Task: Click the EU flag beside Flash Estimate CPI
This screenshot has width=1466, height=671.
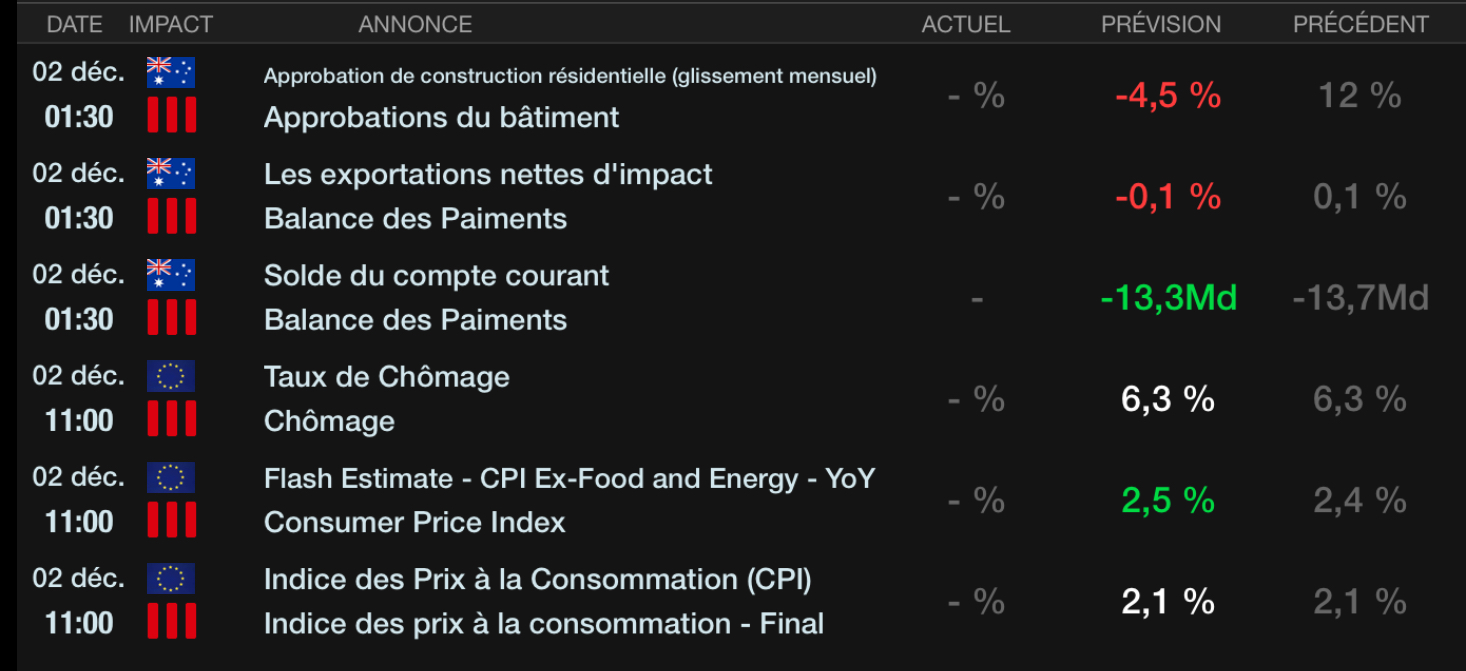Action: pos(171,477)
